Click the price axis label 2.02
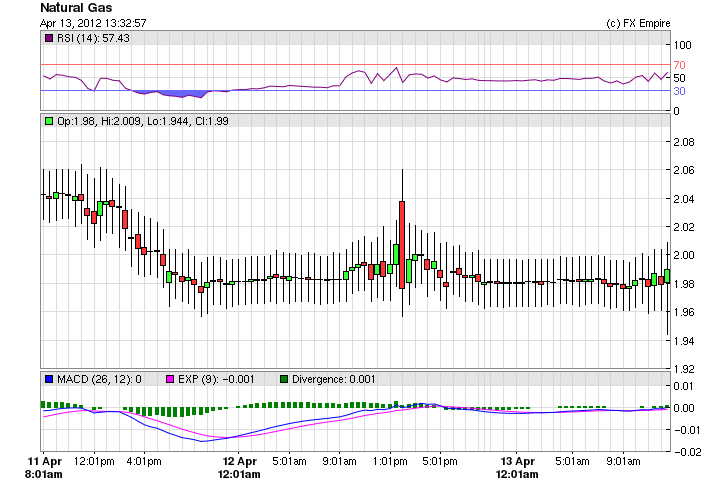The image size is (710, 487). pos(684,227)
